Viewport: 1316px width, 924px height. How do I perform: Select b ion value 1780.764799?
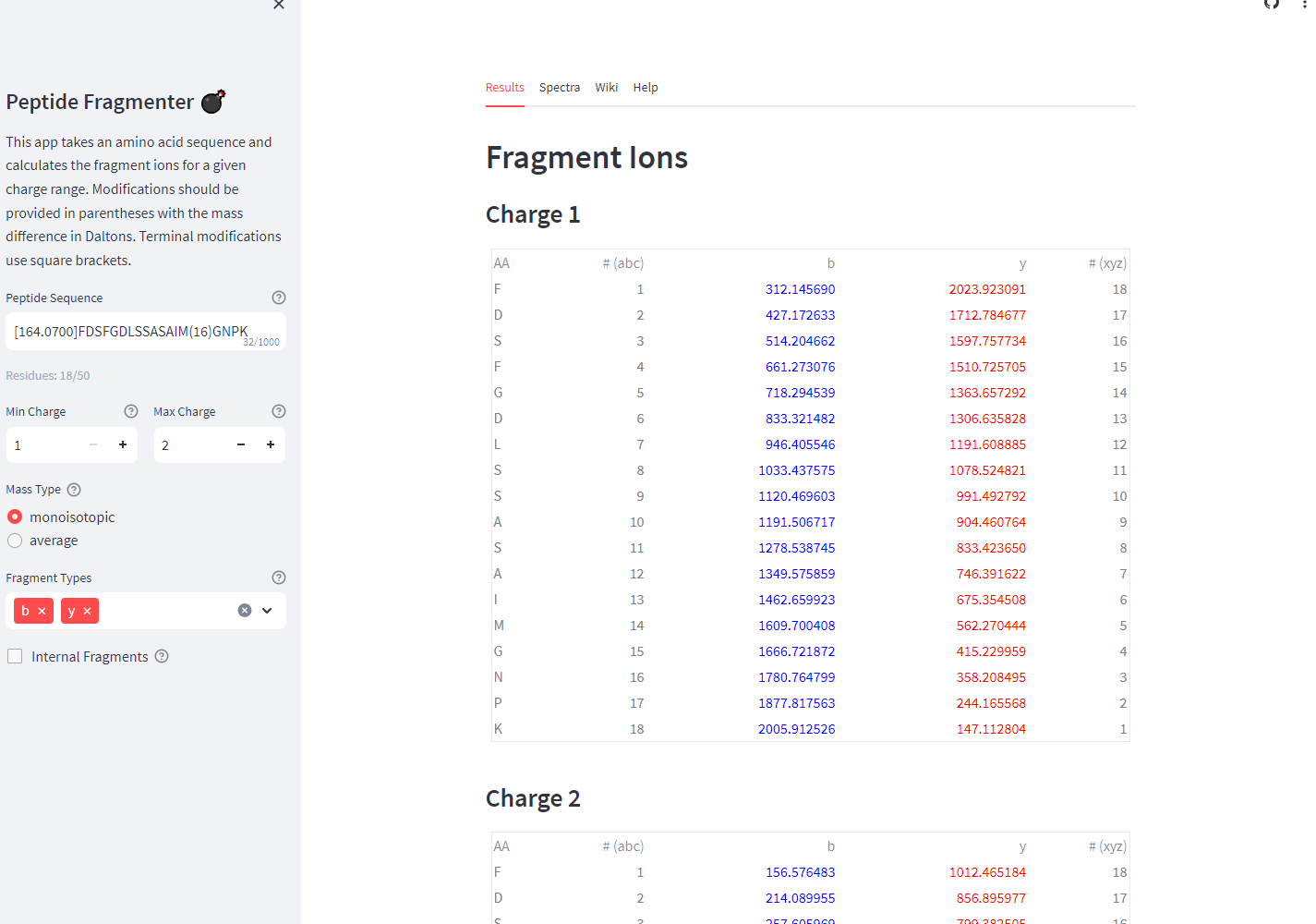click(x=797, y=677)
